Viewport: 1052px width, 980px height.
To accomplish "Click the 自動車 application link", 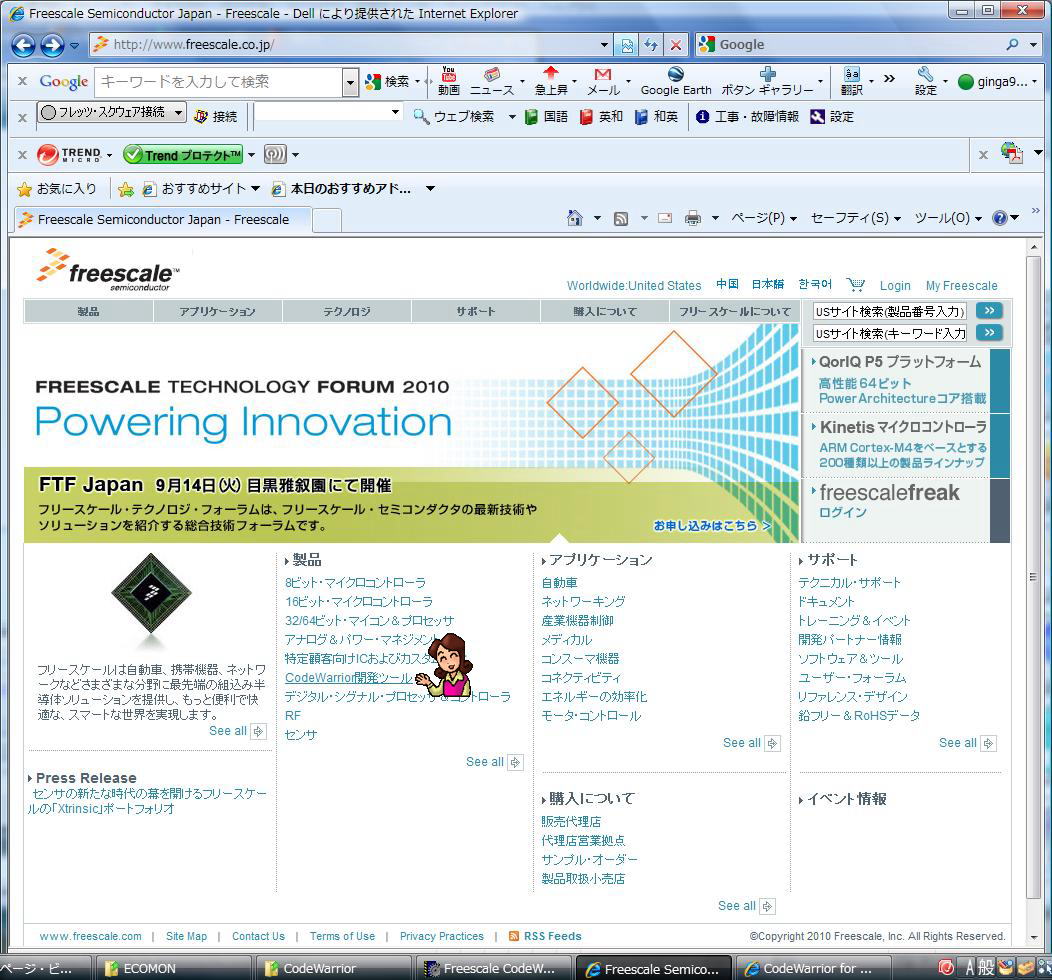I will tap(560, 583).
